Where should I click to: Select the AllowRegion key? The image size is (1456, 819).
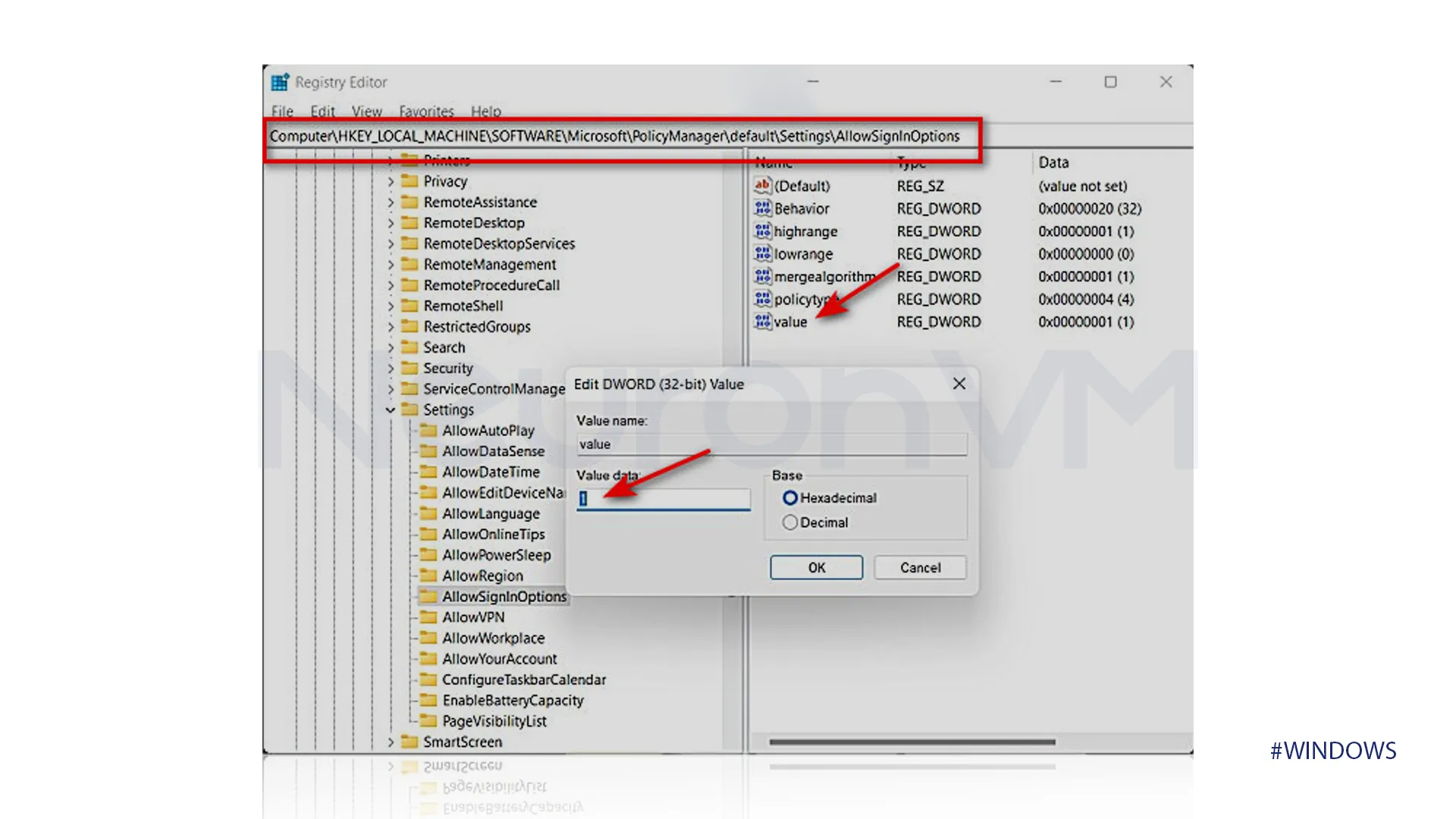482,576
